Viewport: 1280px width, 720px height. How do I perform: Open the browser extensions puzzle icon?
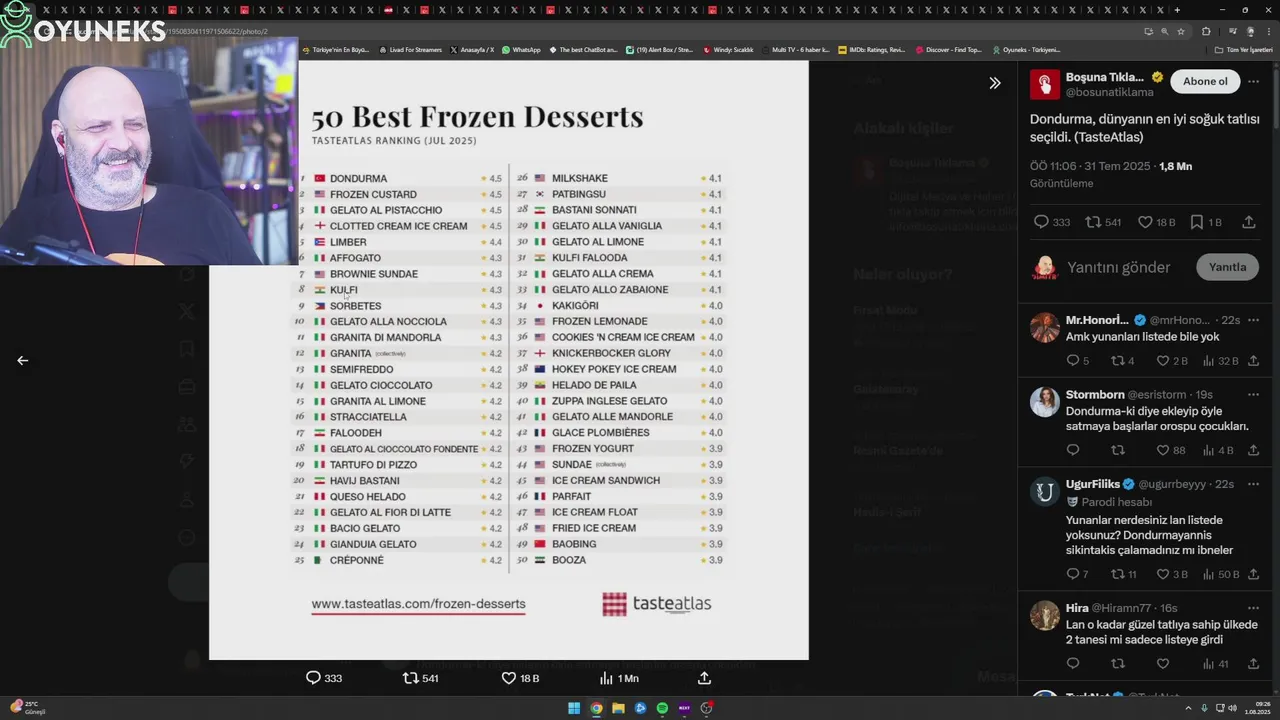click(1206, 31)
